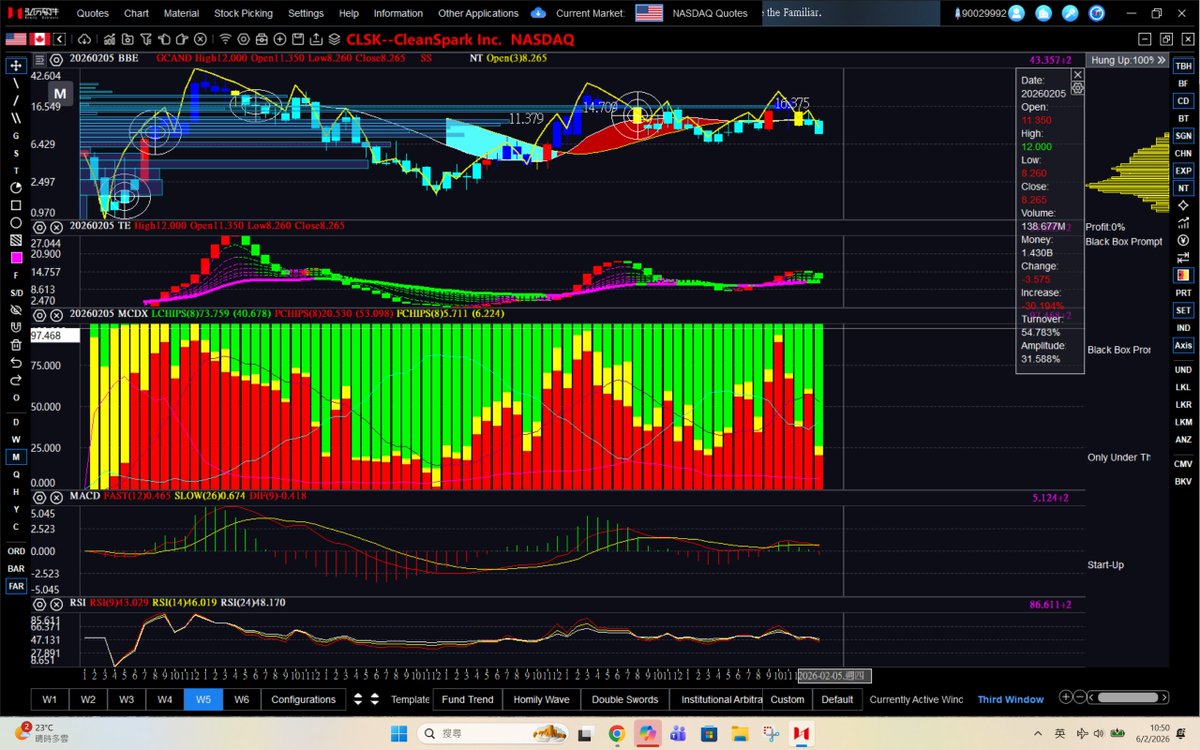The image size is (1200, 750).
Task: Click the save disk toolbar icon
Action: coord(298,39)
